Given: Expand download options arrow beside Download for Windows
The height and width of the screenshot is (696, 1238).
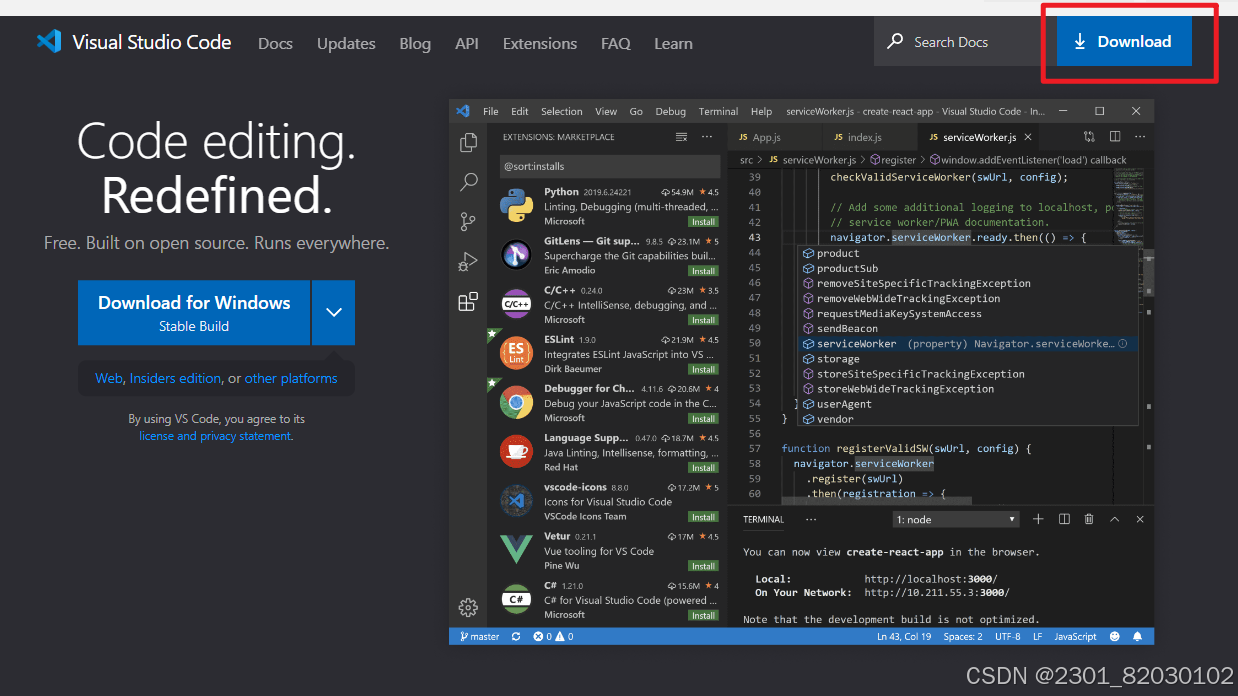Looking at the screenshot, I should 333,312.
